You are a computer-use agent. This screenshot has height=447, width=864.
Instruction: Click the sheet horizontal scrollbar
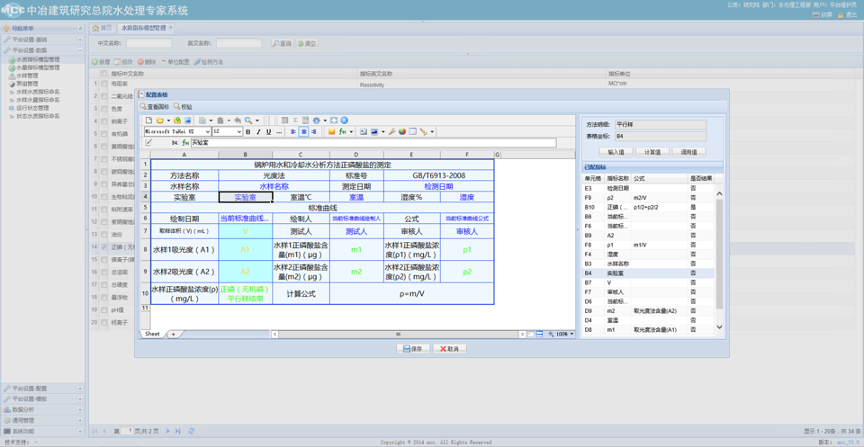click(x=400, y=334)
